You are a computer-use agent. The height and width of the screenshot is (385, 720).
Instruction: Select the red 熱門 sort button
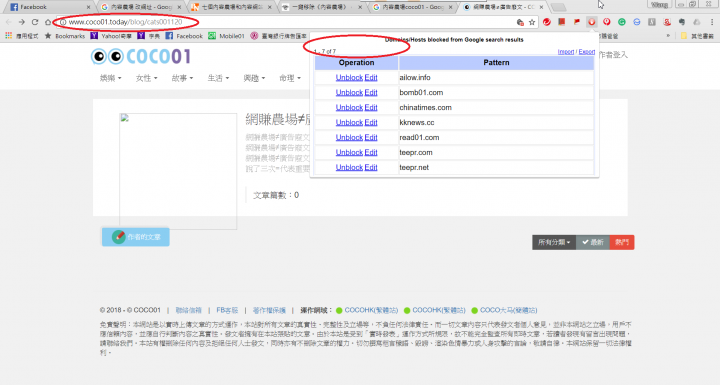coord(622,242)
